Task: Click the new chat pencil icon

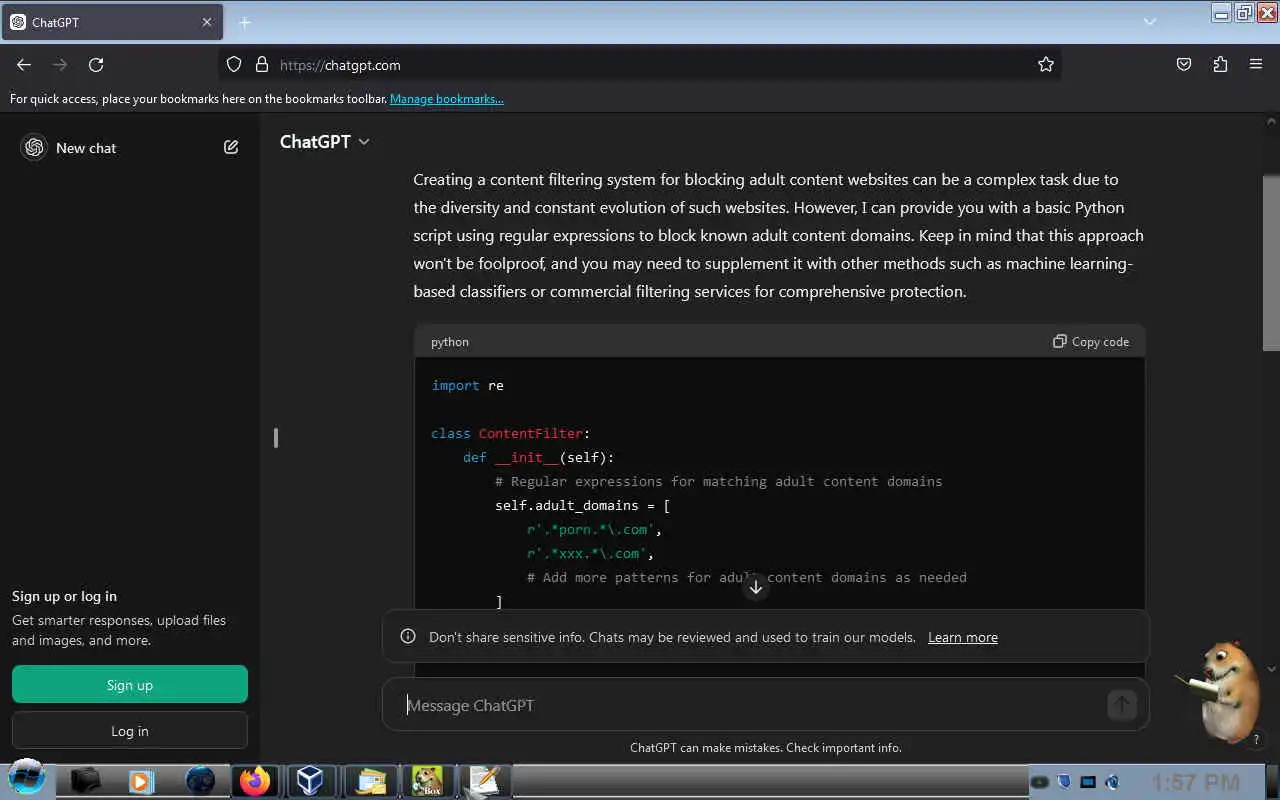Action: 231,147
